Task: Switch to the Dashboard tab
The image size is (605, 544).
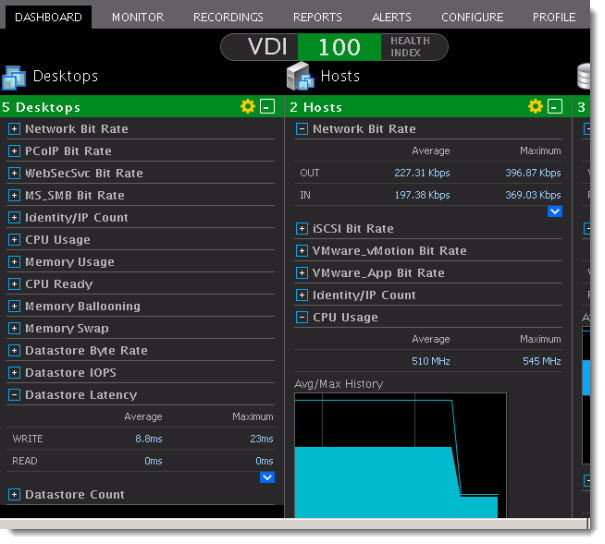Action: (x=48, y=17)
